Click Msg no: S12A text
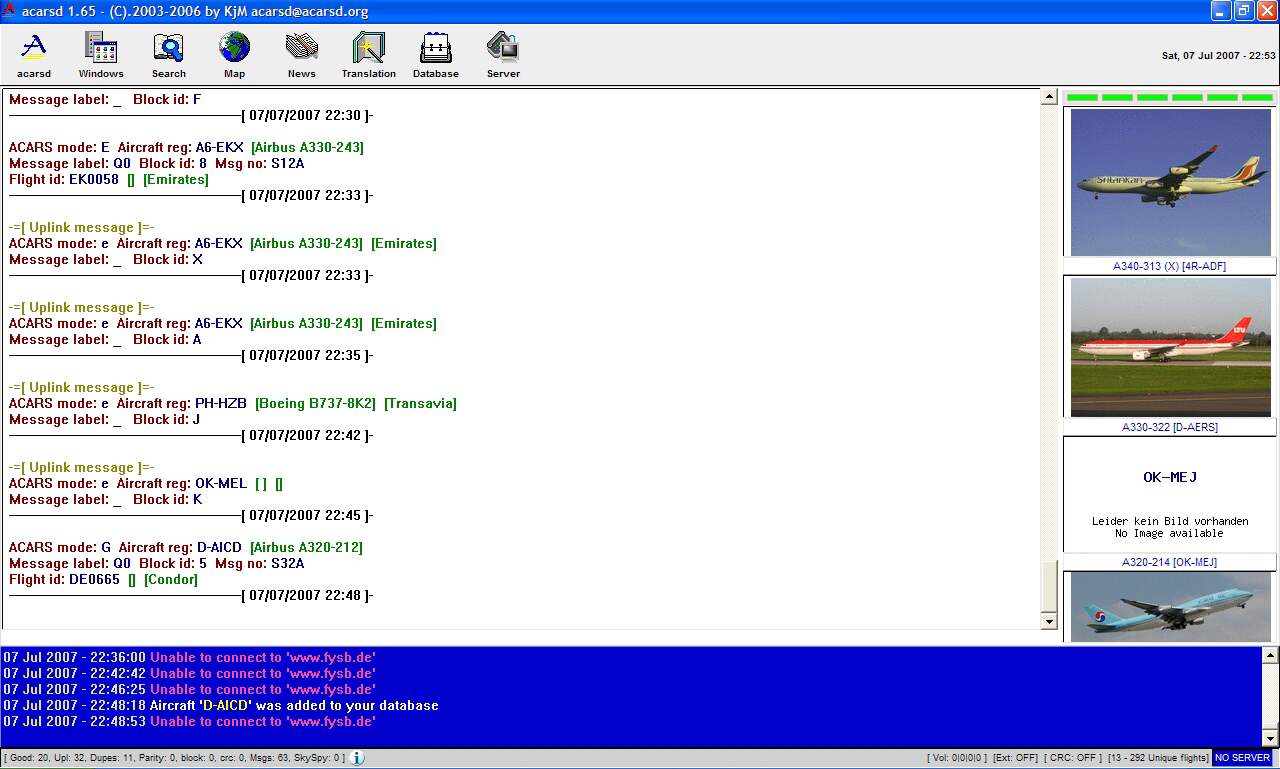 tap(260, 163)
